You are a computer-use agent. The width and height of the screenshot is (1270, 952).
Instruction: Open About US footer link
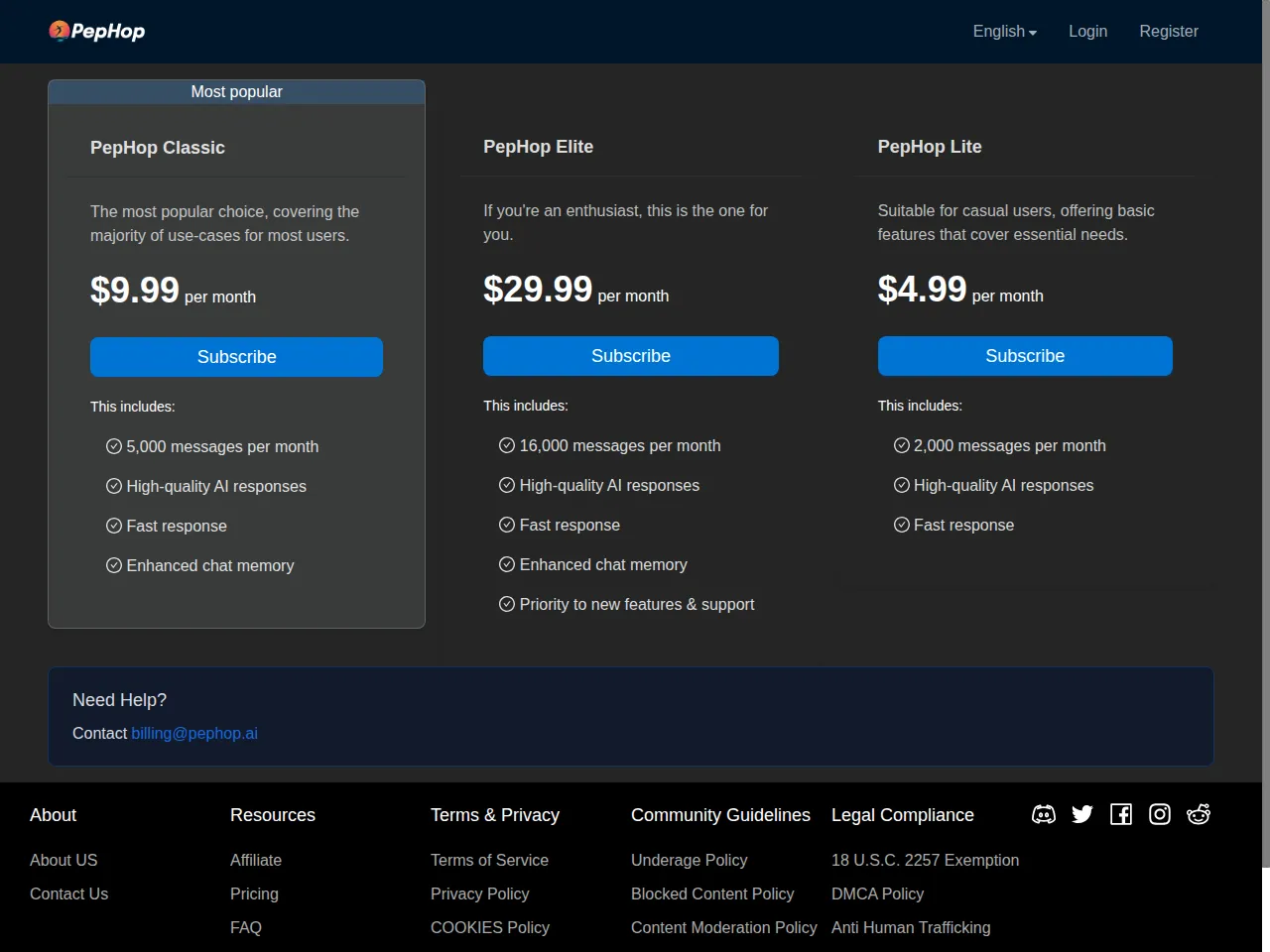(x=63, y=860)
